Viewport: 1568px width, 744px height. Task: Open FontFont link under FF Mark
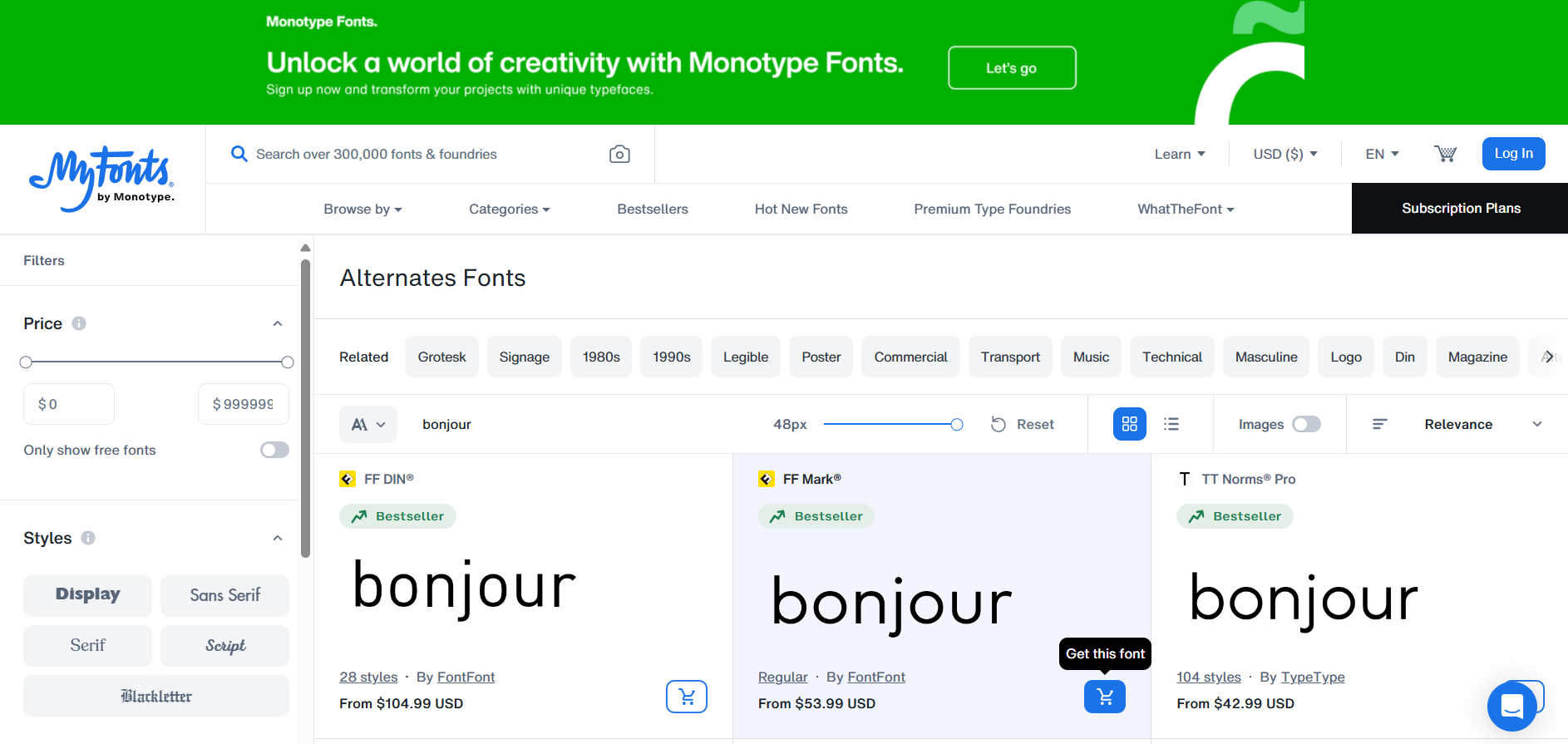pyautogui.click(x=876, y=677)
